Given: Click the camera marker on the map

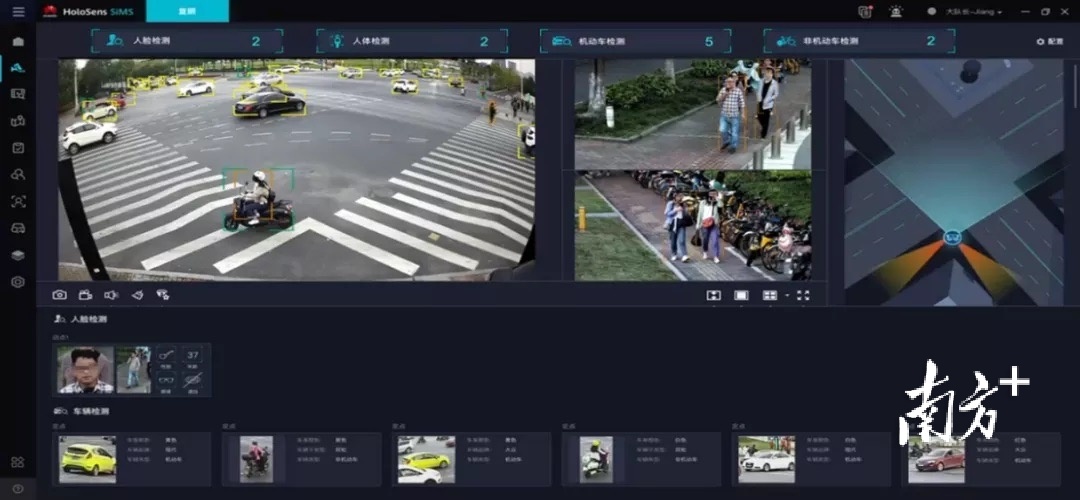Looking at the screenshot, I should click(x=951, y=238).
